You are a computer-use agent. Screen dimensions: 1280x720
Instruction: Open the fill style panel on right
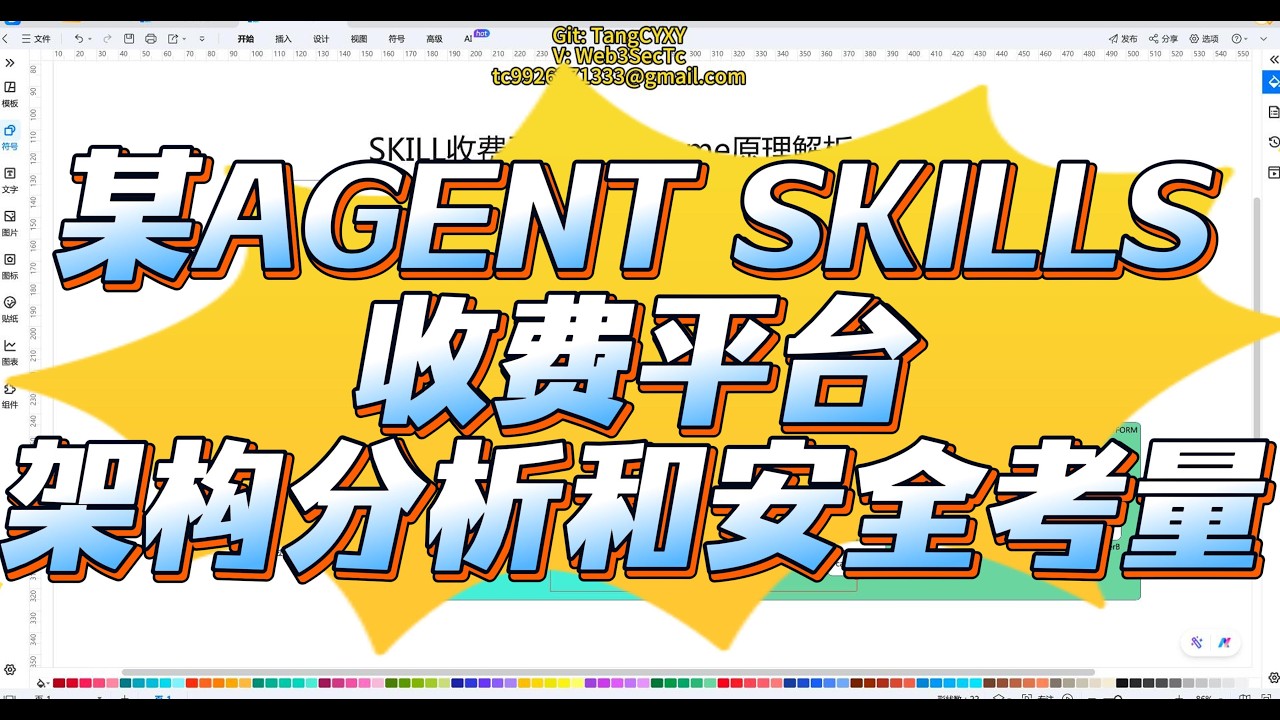click(1272, 81)
